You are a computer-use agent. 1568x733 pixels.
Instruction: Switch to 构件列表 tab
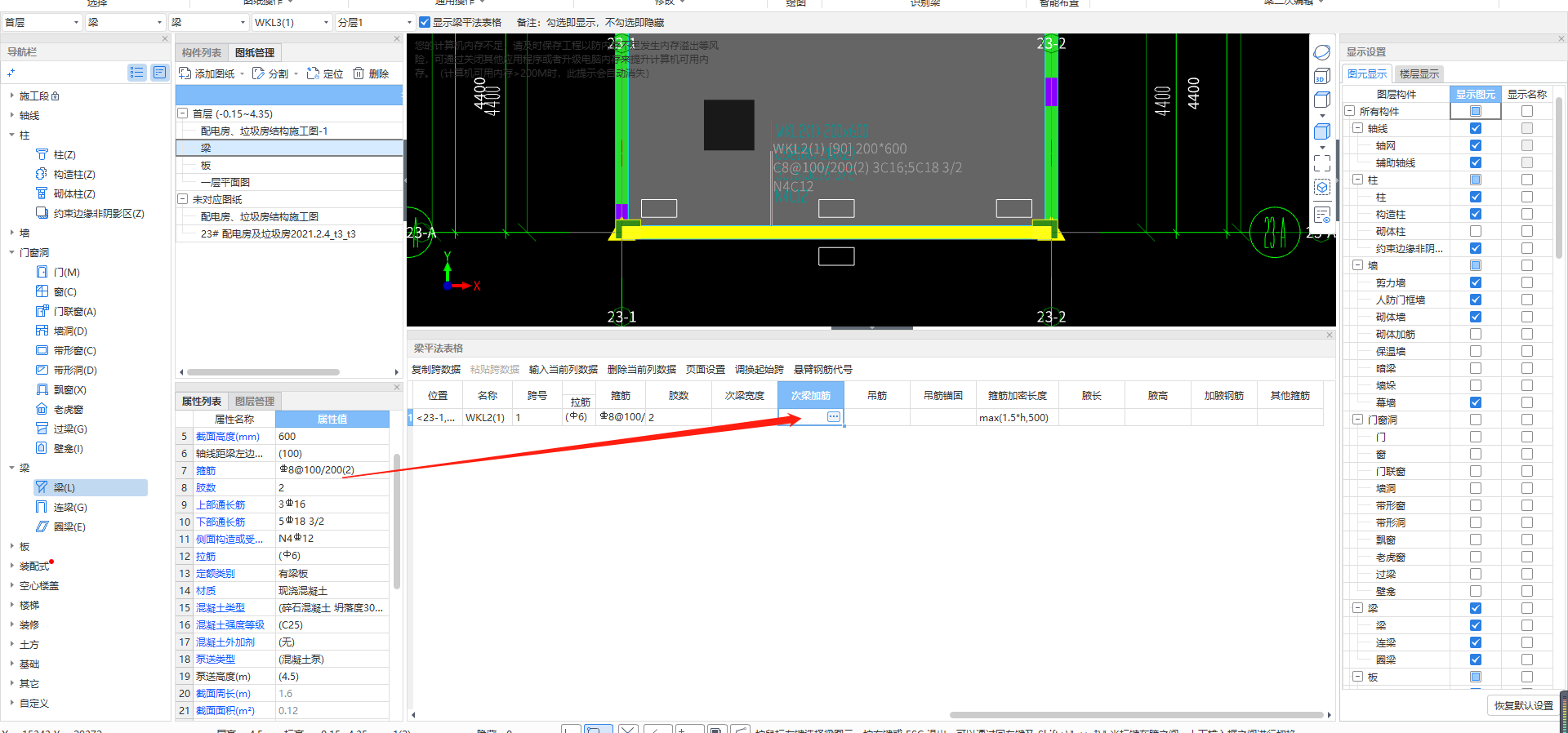pos(202,52)
